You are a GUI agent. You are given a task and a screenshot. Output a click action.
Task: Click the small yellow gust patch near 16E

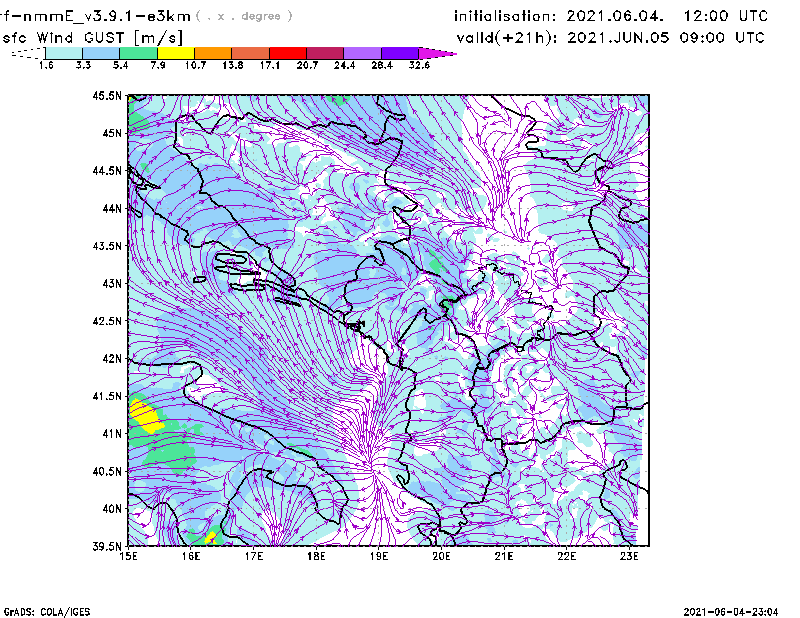[211, 538]
